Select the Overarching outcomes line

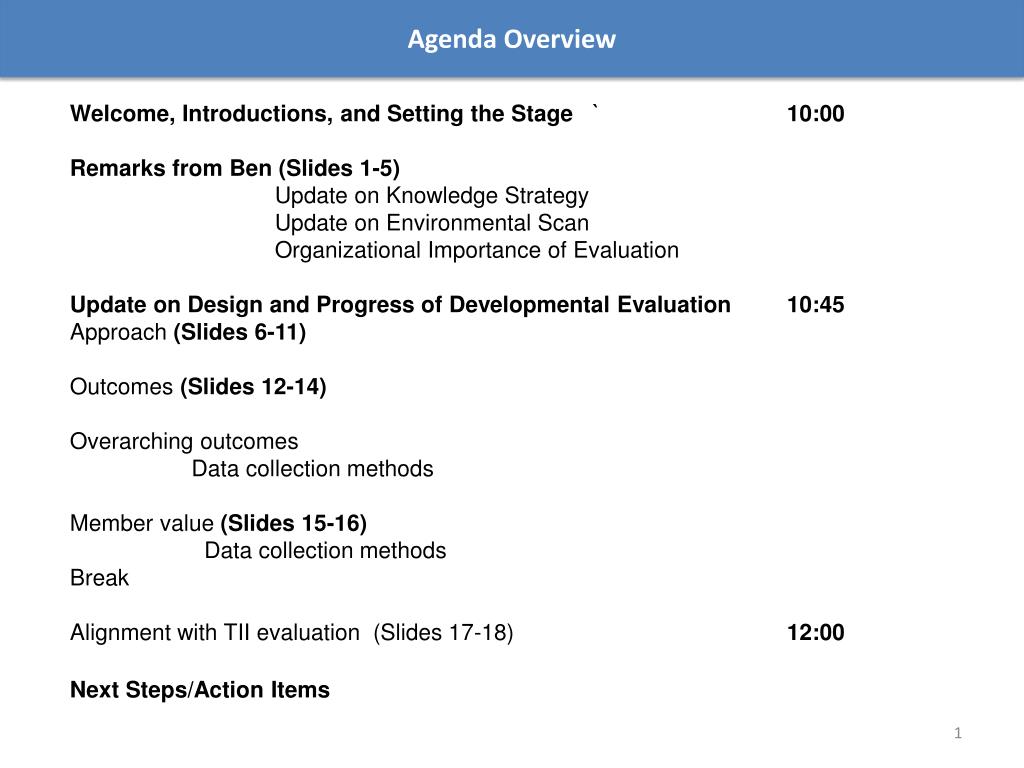coord(184,442)
